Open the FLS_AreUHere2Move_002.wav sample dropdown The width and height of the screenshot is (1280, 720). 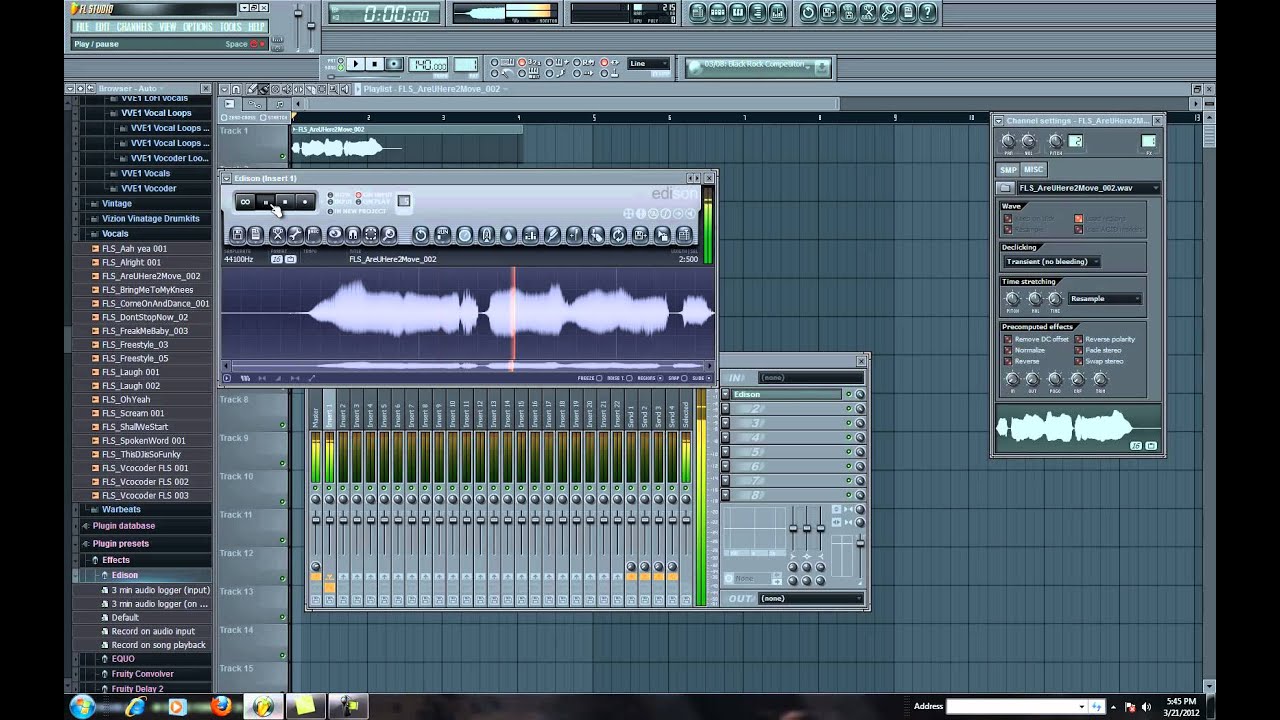tap(1089, 188)
